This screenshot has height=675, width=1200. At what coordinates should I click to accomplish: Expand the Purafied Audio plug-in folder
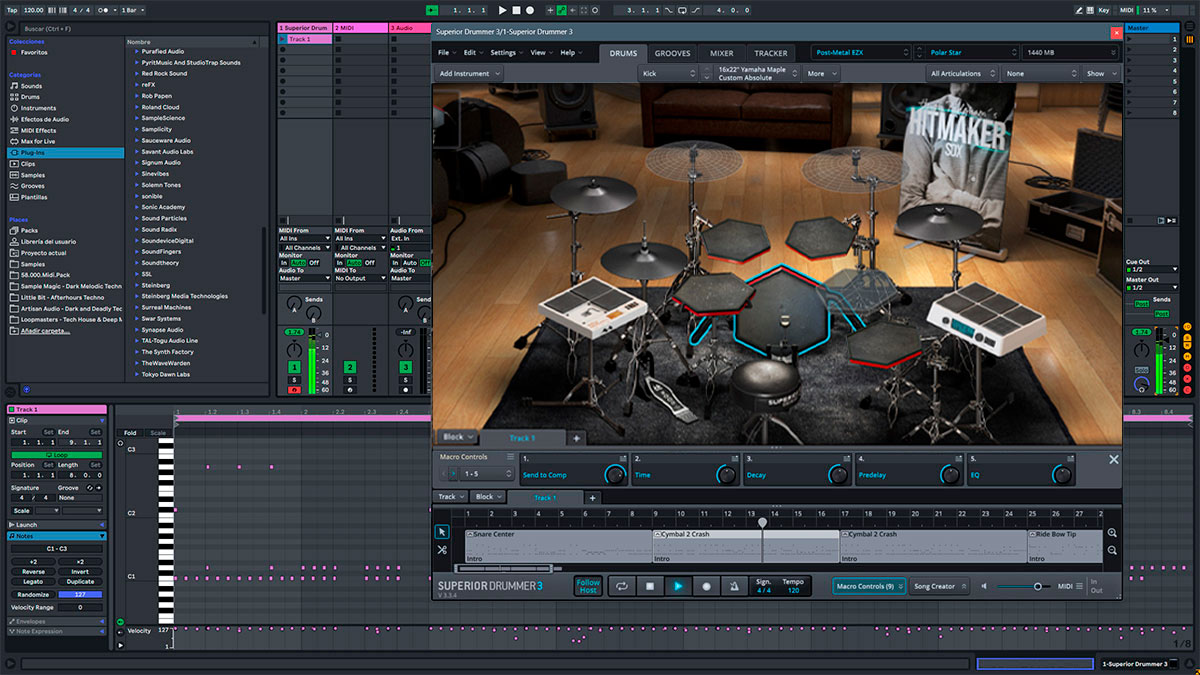138,51
